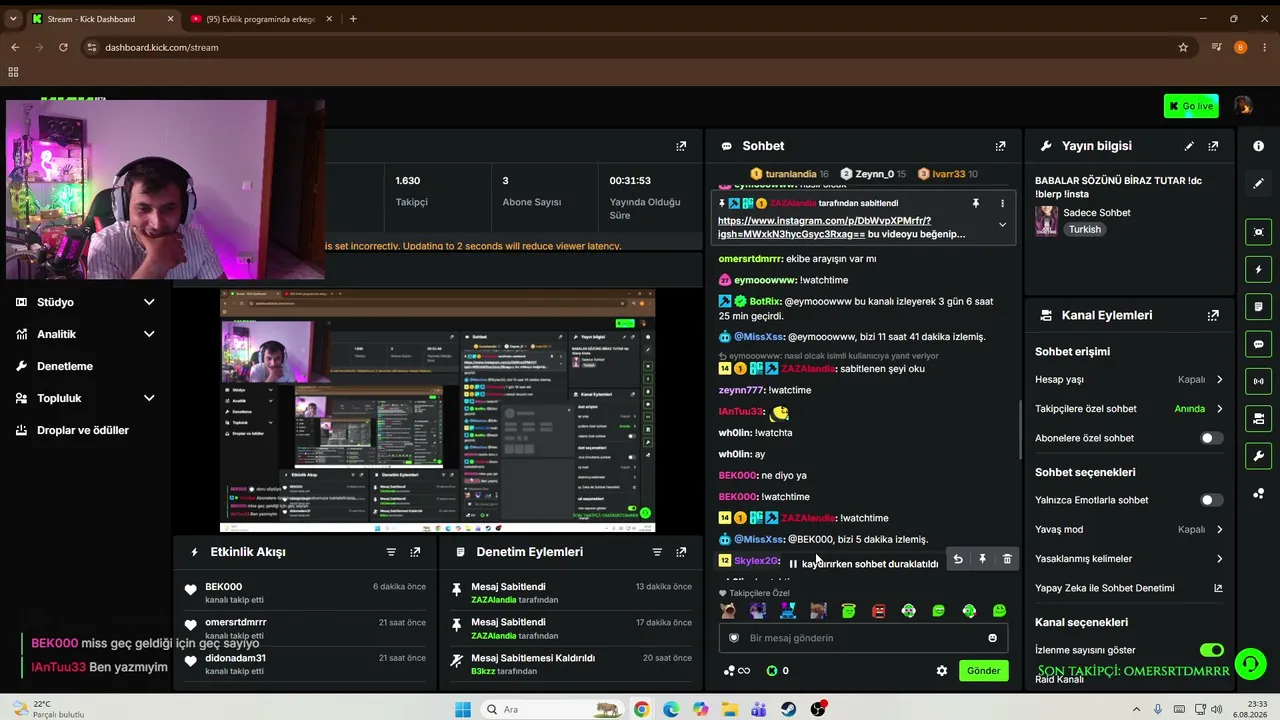The height and width of the screenshot is (720, 1280).
Task: Open Yapay Zeka ile Sohbet Denetimi link
Action: click(x=1129, y=588)
